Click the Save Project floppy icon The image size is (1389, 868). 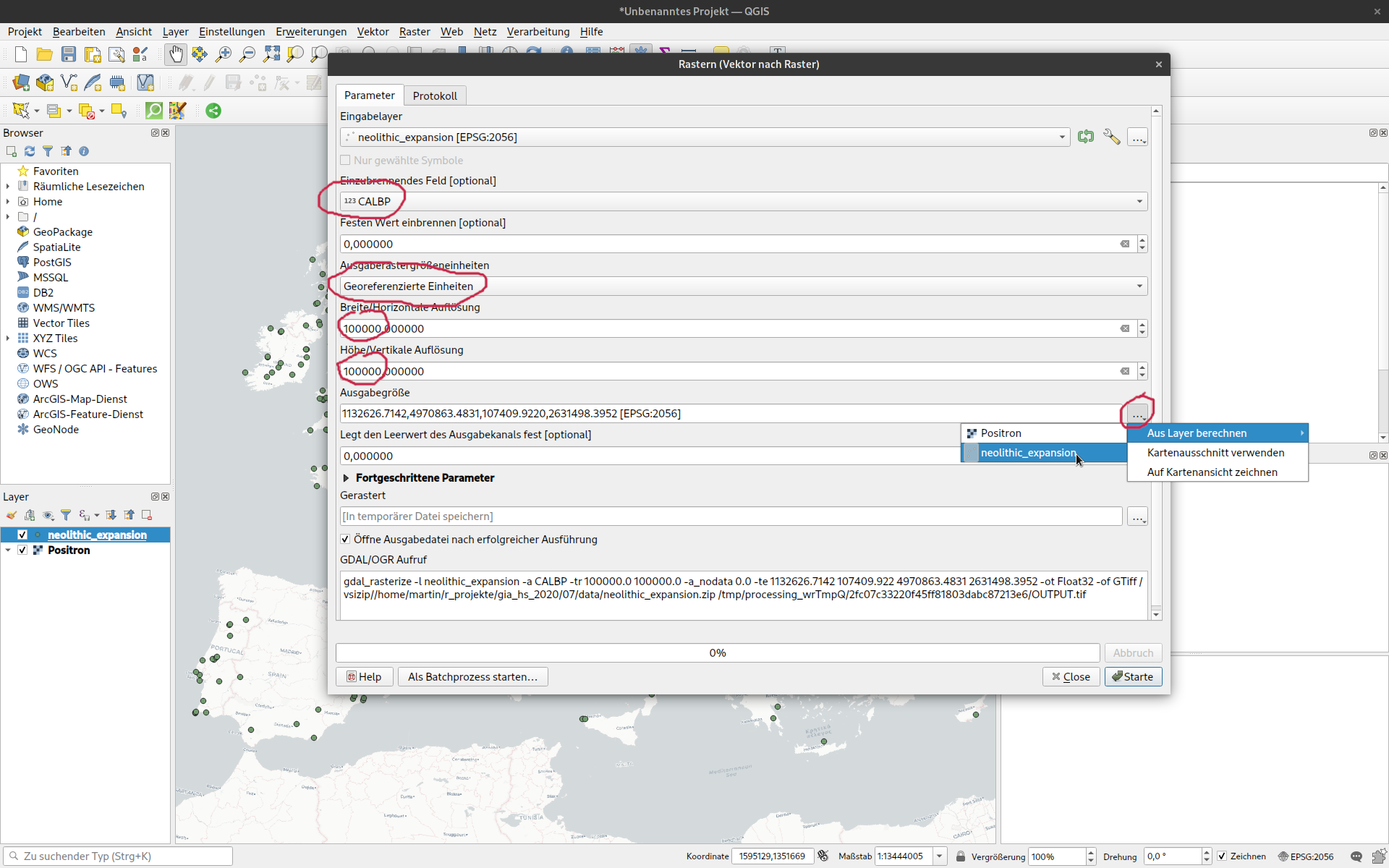[x=69, y=54]
